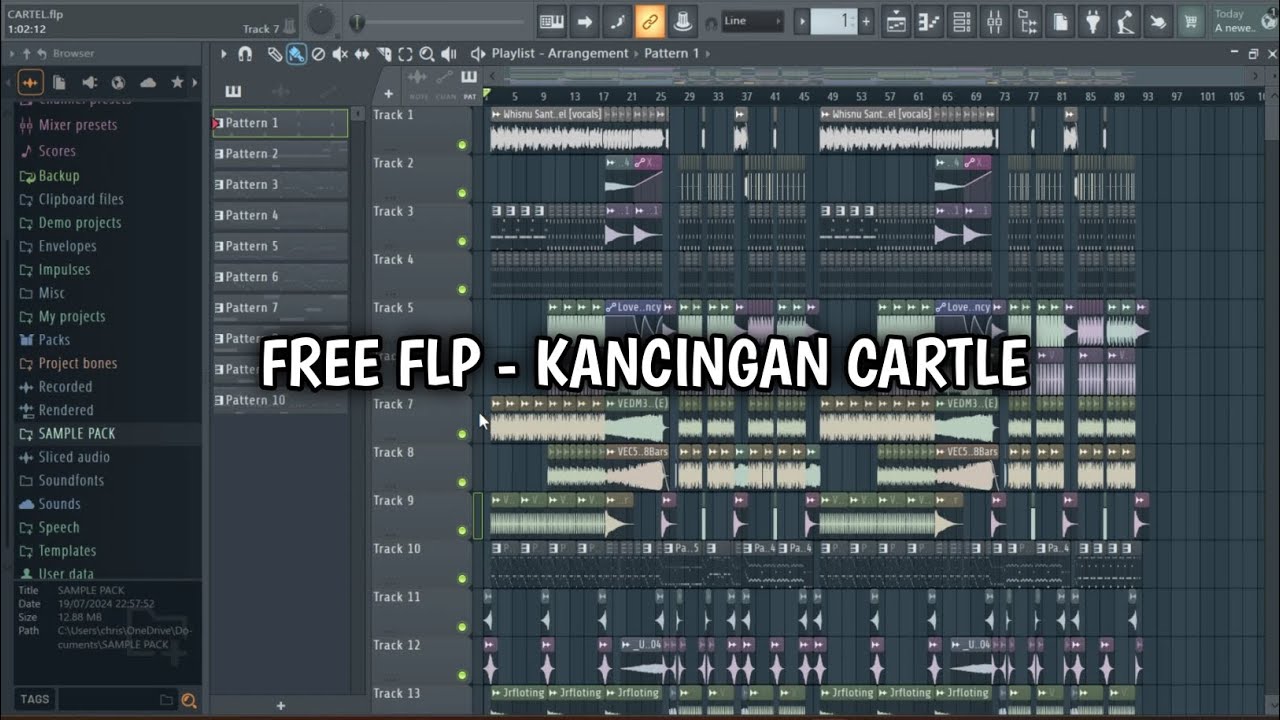Mute Track 8 with its green light
This screenshot has width=1280, height=720.
[x=462, y=482]
